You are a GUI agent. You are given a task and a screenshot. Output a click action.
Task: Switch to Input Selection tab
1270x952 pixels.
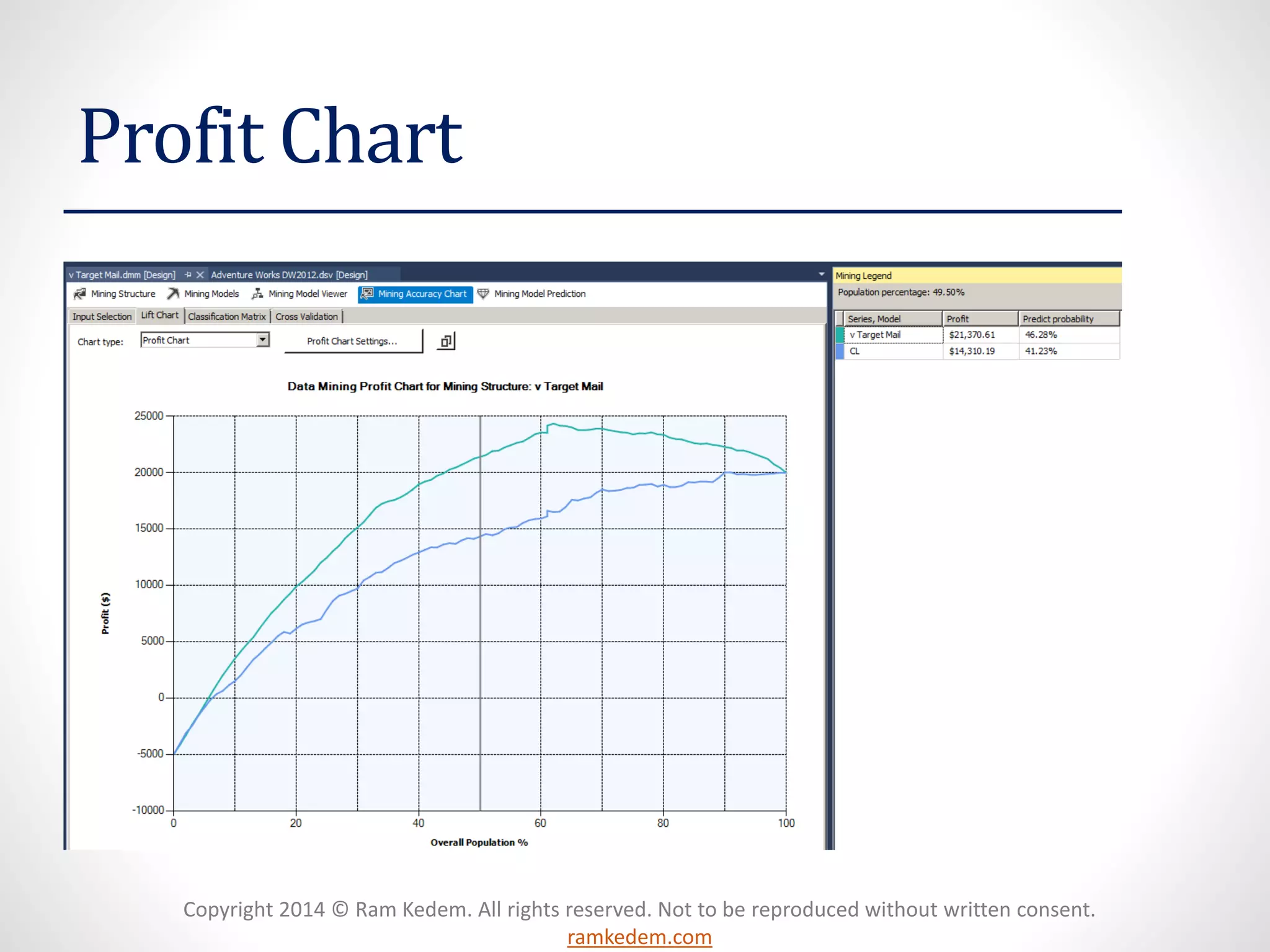[102, 317]
